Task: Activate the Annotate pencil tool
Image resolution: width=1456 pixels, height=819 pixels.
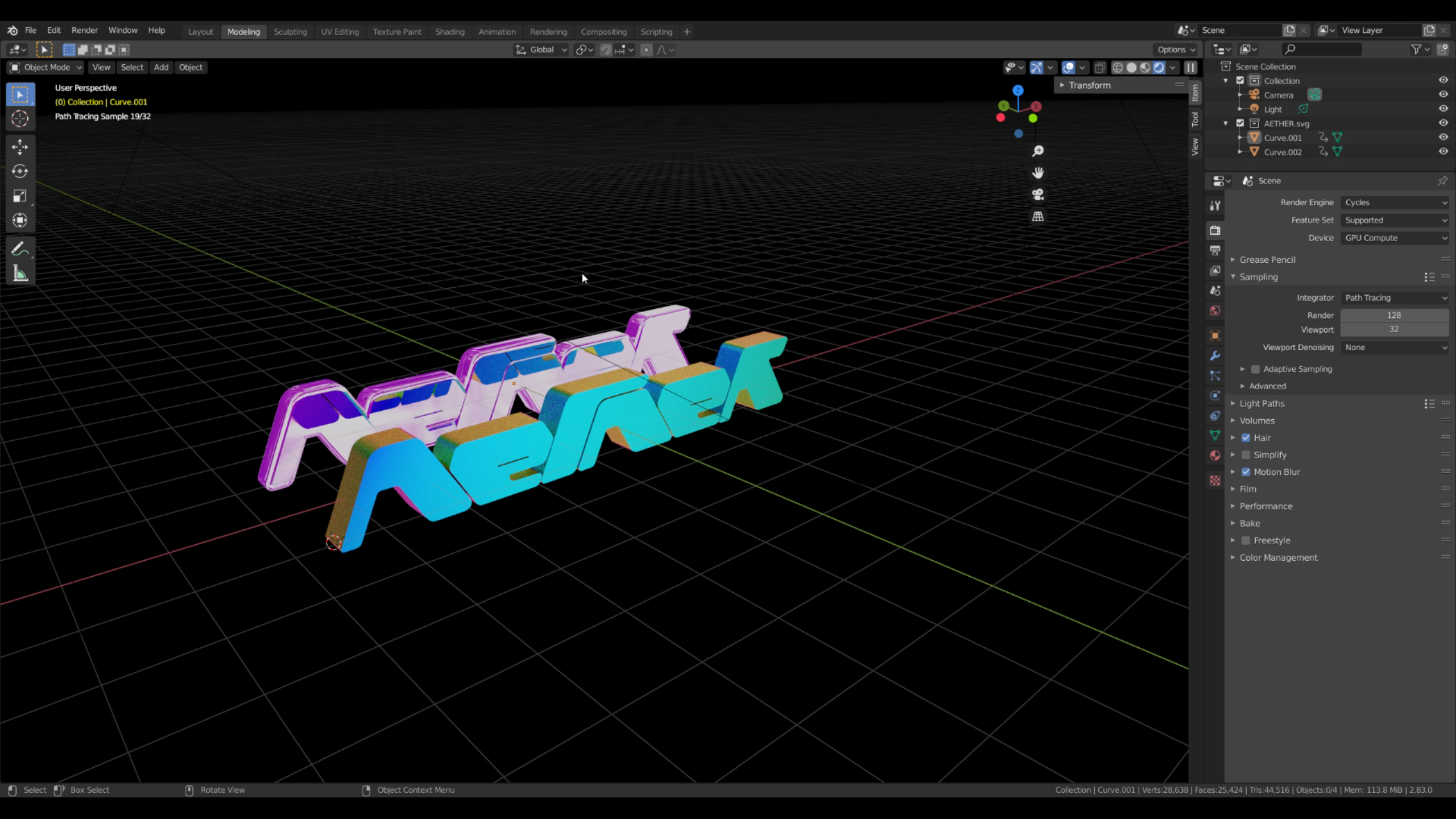Action: 19,249
